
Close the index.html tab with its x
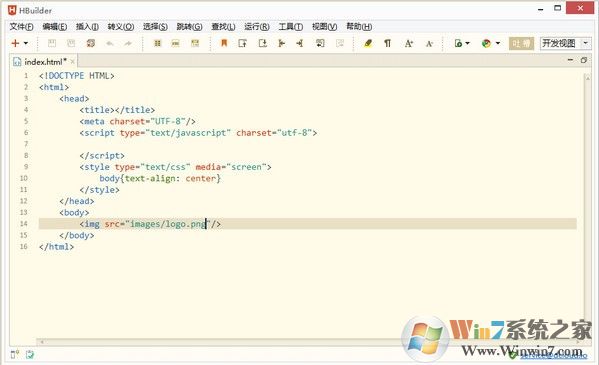[73, 62]
